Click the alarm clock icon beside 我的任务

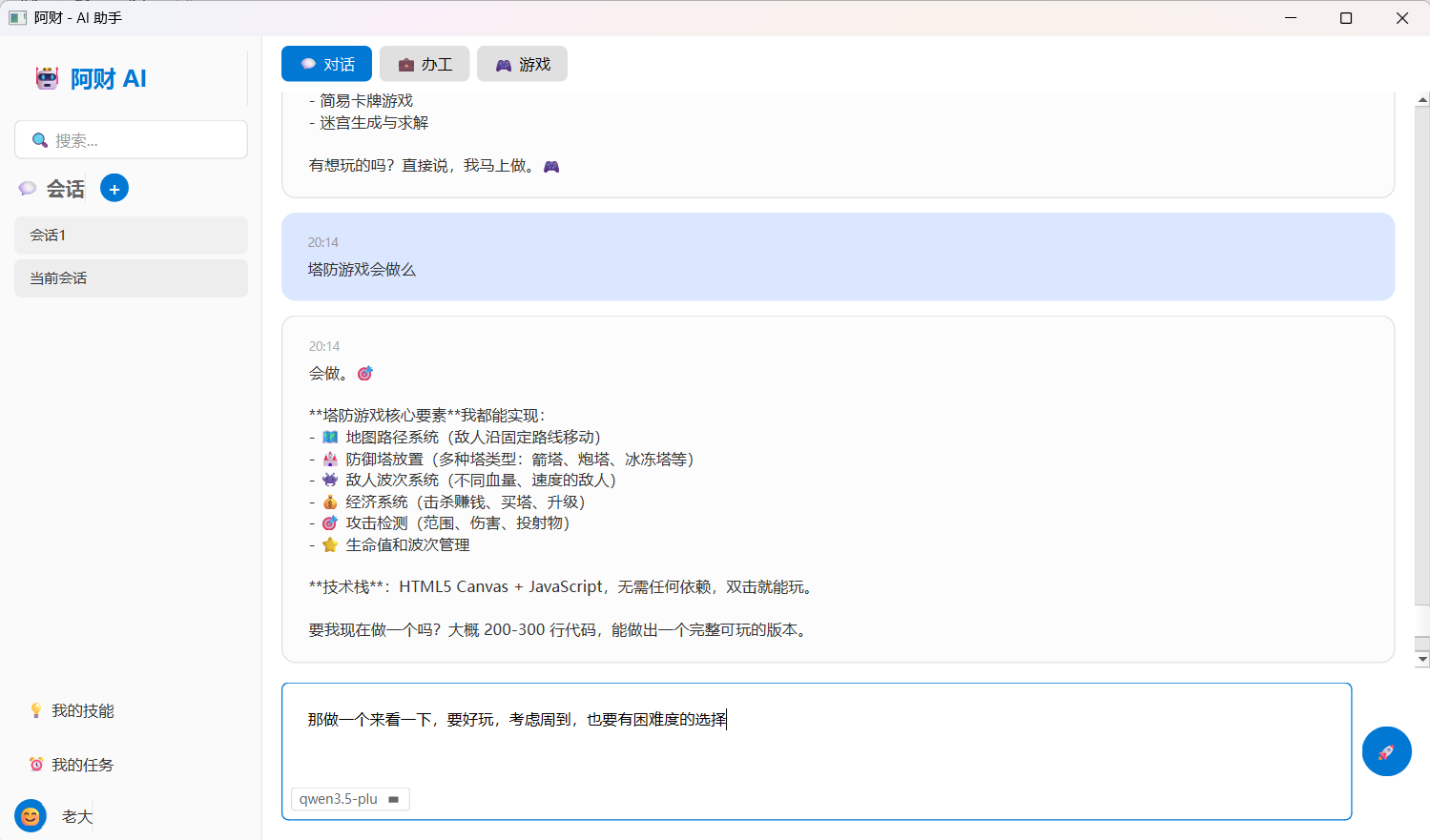coord(36,764)
